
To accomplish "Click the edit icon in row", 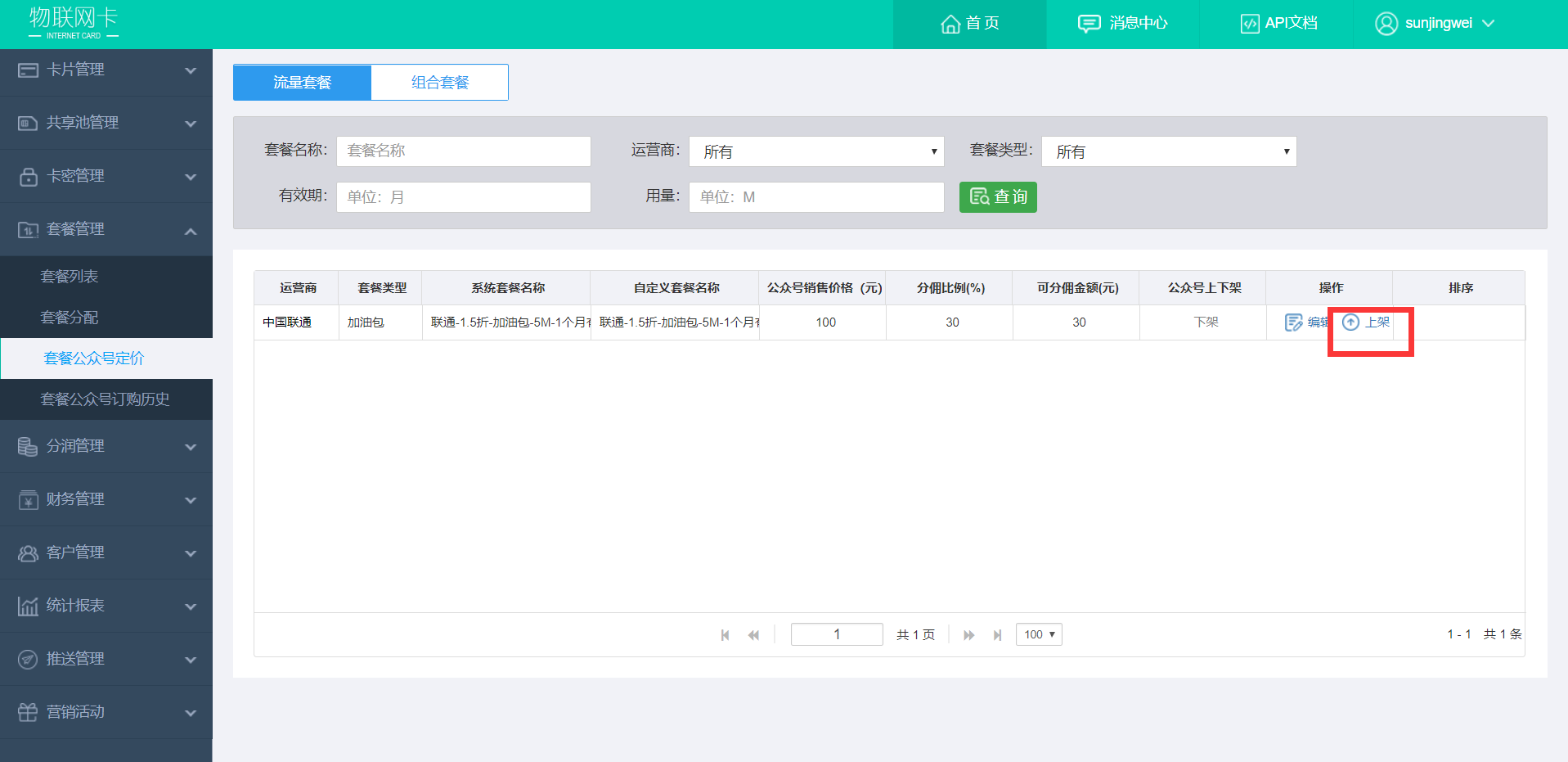I will pyautogui.click(x=1293, y=322).
